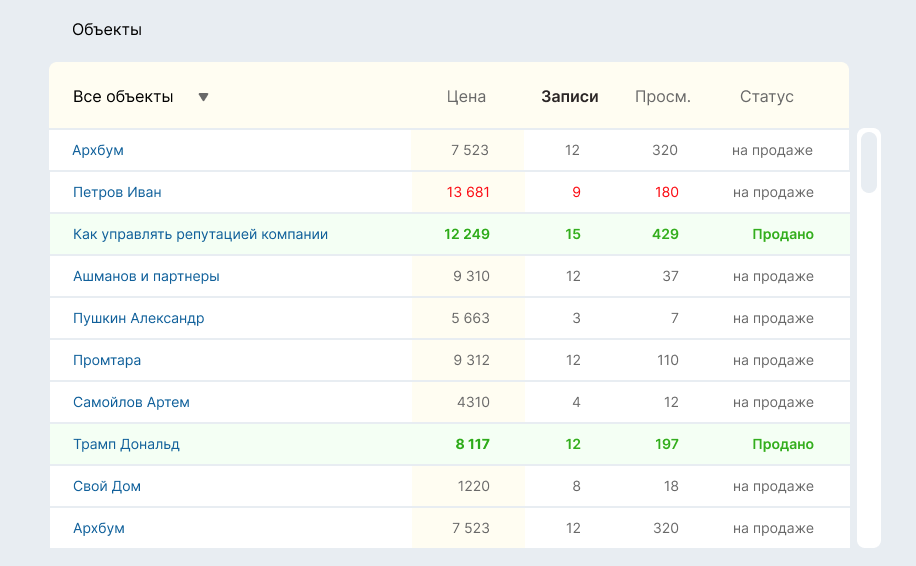Click Продано status in Трамп Дональд row
The image size is (916, 566).
[783, 445]
